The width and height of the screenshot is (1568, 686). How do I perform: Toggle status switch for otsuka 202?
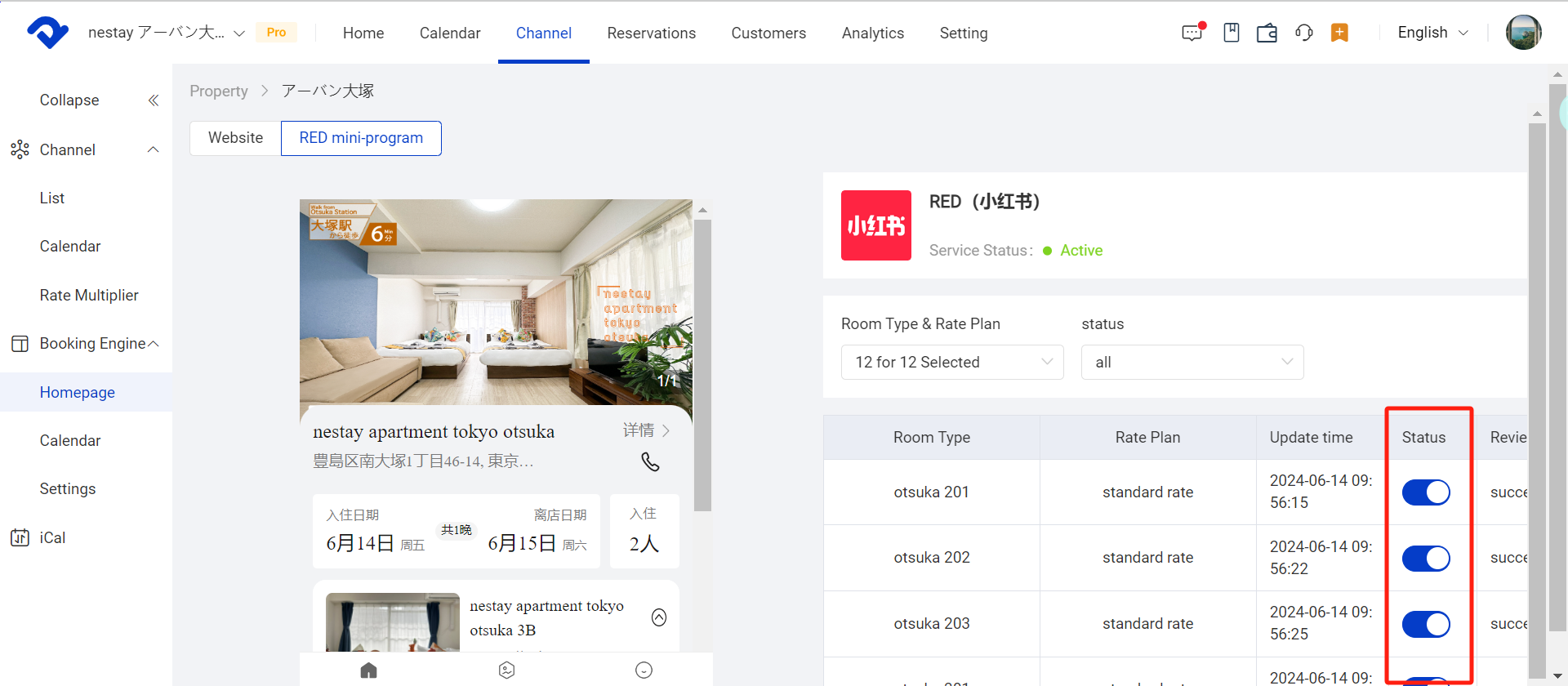tap(1425, 559)
